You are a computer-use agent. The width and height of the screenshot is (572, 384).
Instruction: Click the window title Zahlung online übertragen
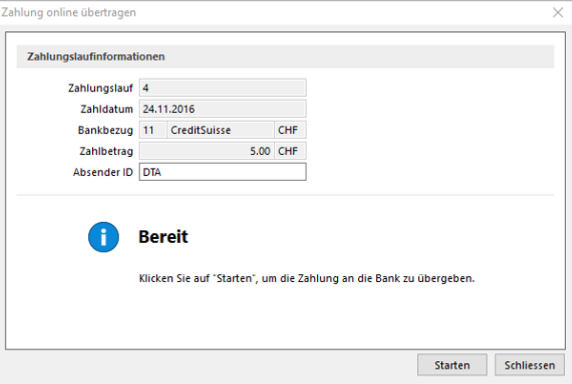[x=69, y=12]
